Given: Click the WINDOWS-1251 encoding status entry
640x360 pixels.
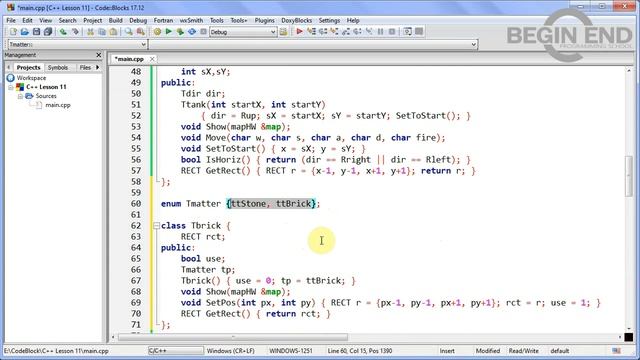Looking at the screenshot, I should coord(291,351).
